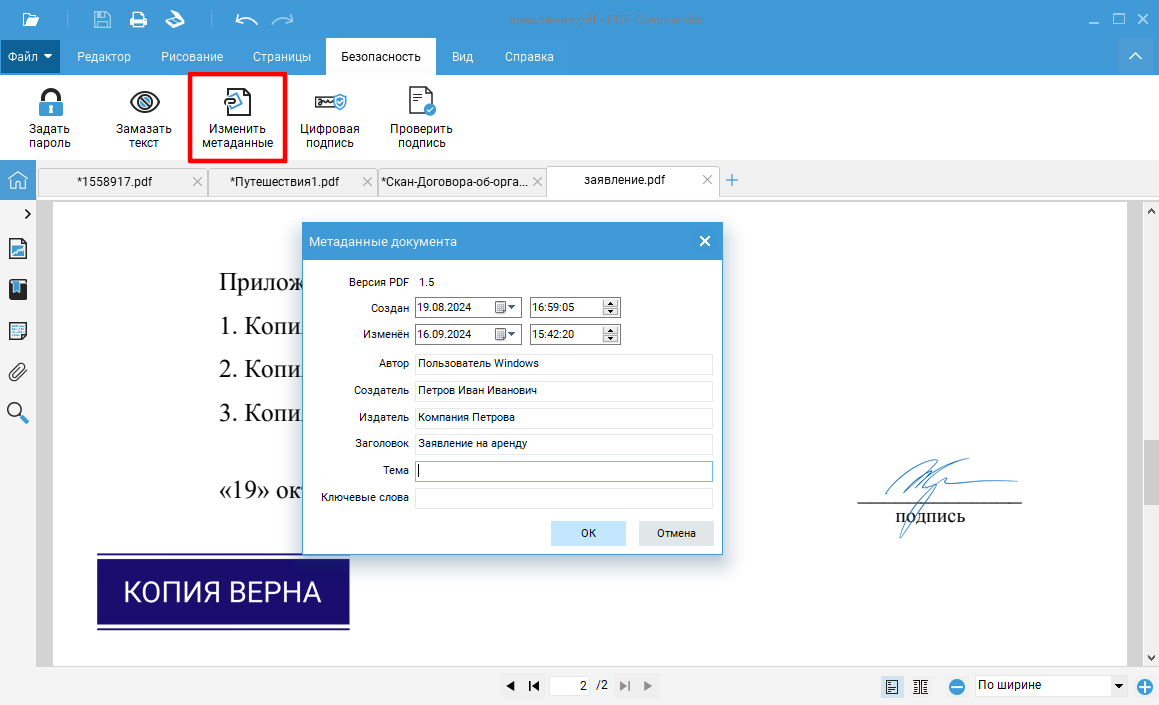Screen dimensions: 1159x705
Task: Open Изменить метаданные tool
Action: tap(237, 118)
